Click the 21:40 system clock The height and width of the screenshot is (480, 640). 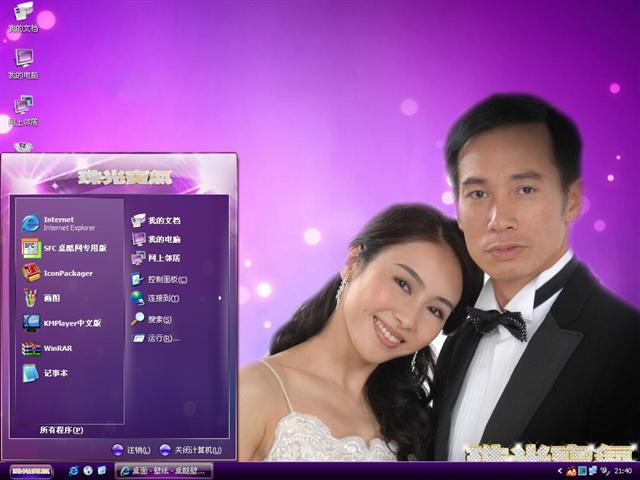623,471
